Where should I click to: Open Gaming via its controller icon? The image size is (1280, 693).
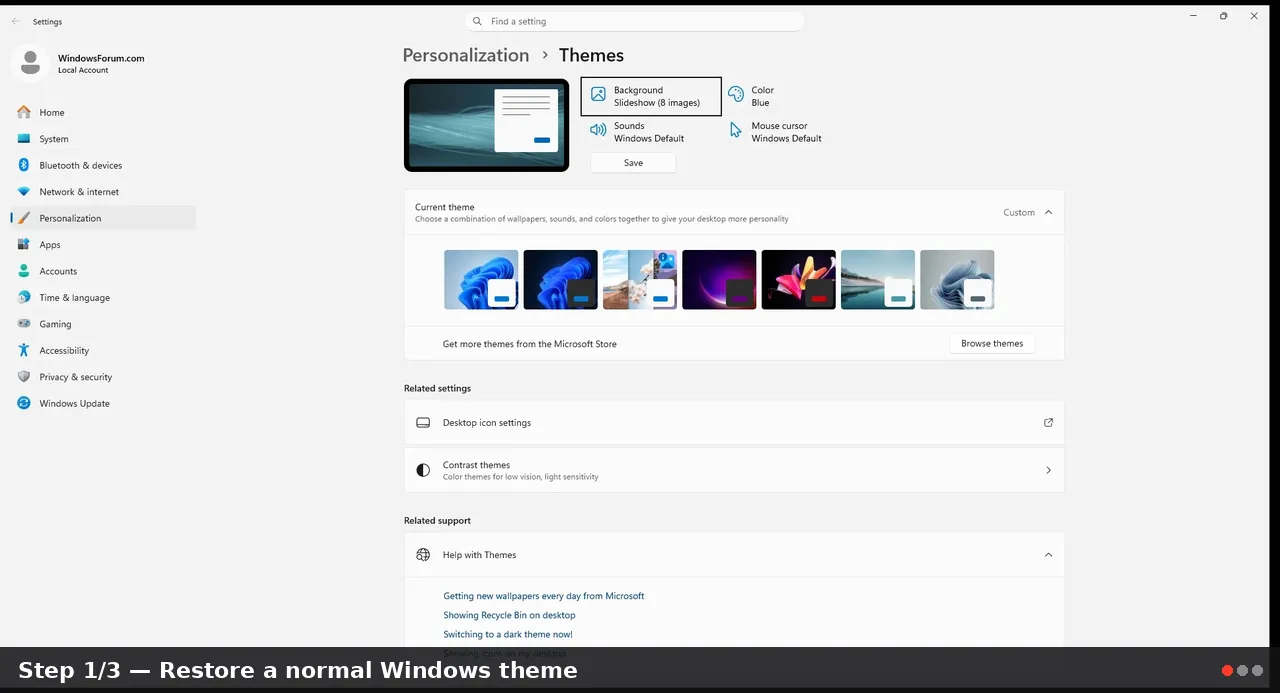tap(24, 324)
